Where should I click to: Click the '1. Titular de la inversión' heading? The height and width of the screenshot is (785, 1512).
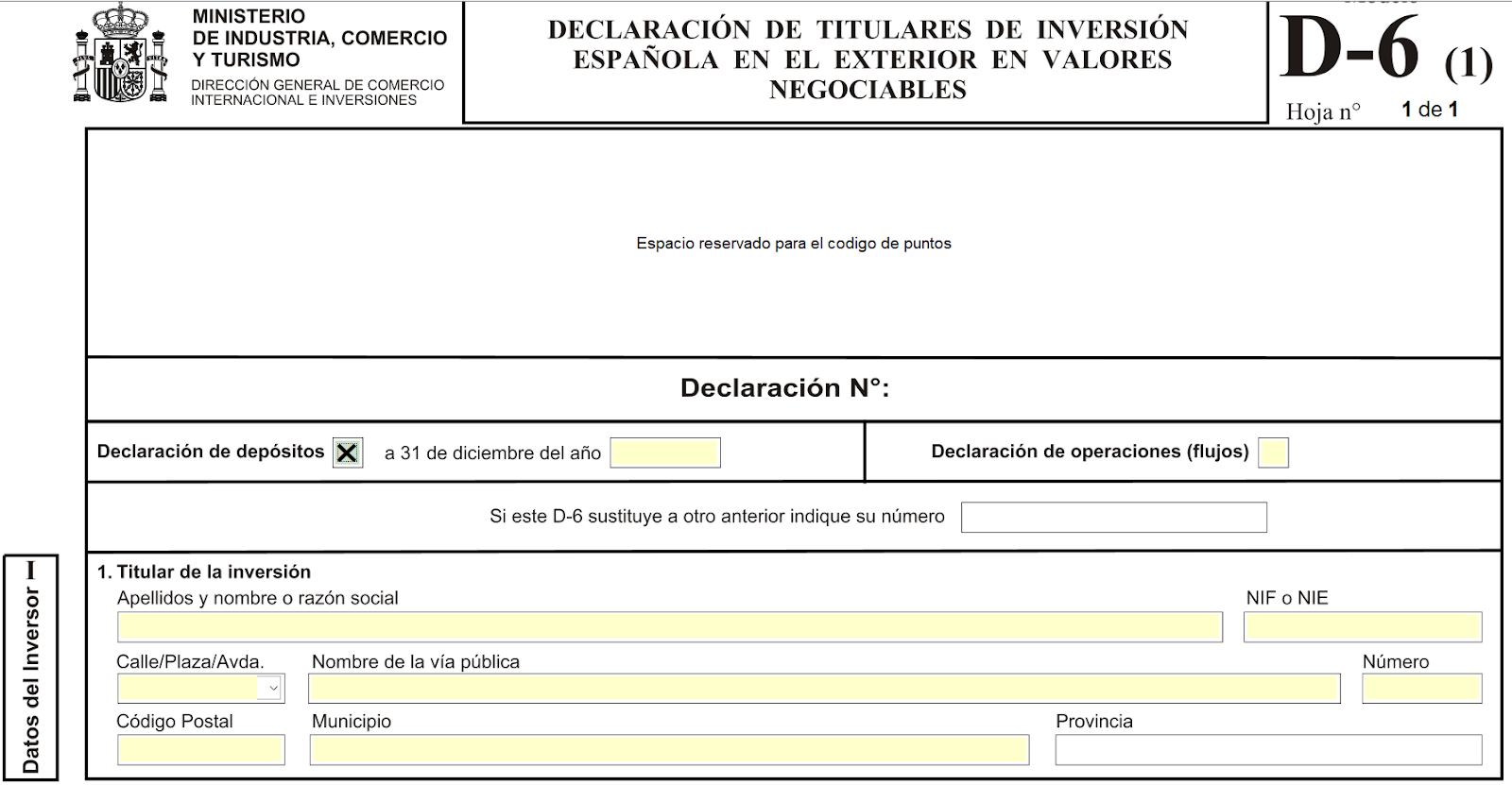[x=204, y=572]
